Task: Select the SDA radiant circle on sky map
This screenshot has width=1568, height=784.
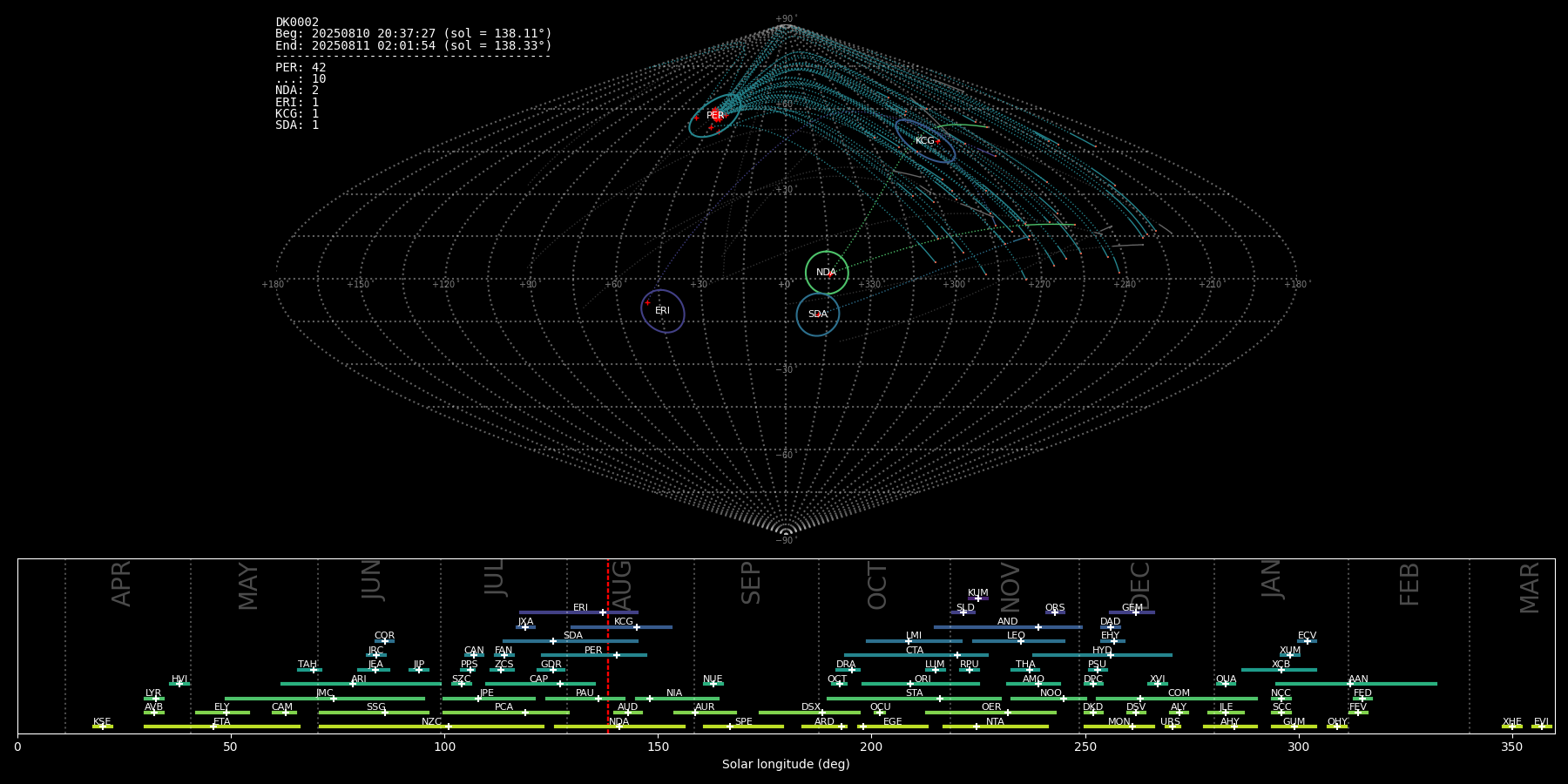Action: coord(818,314)
